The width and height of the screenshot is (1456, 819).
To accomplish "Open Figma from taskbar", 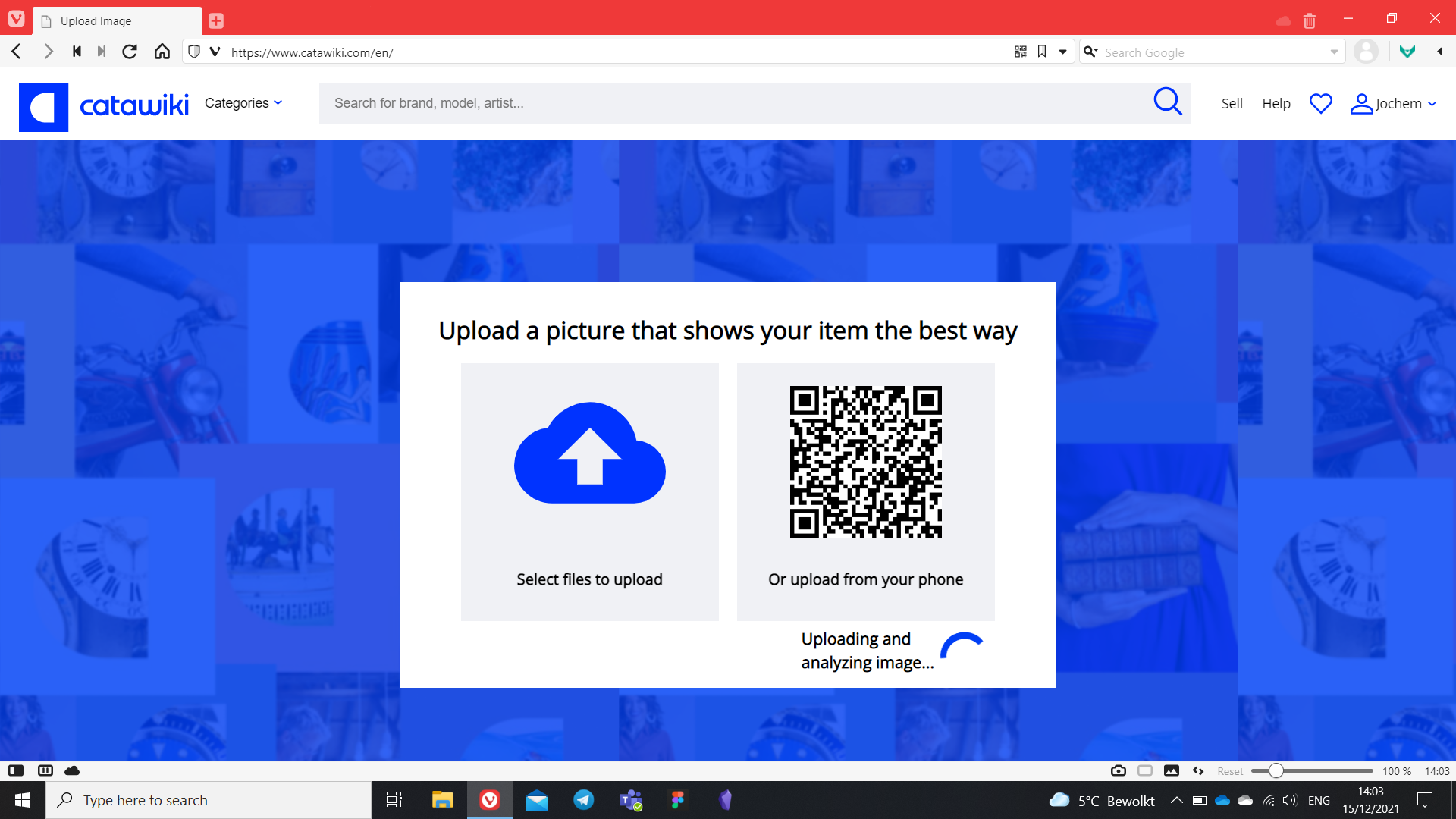I will coord(678,800).
